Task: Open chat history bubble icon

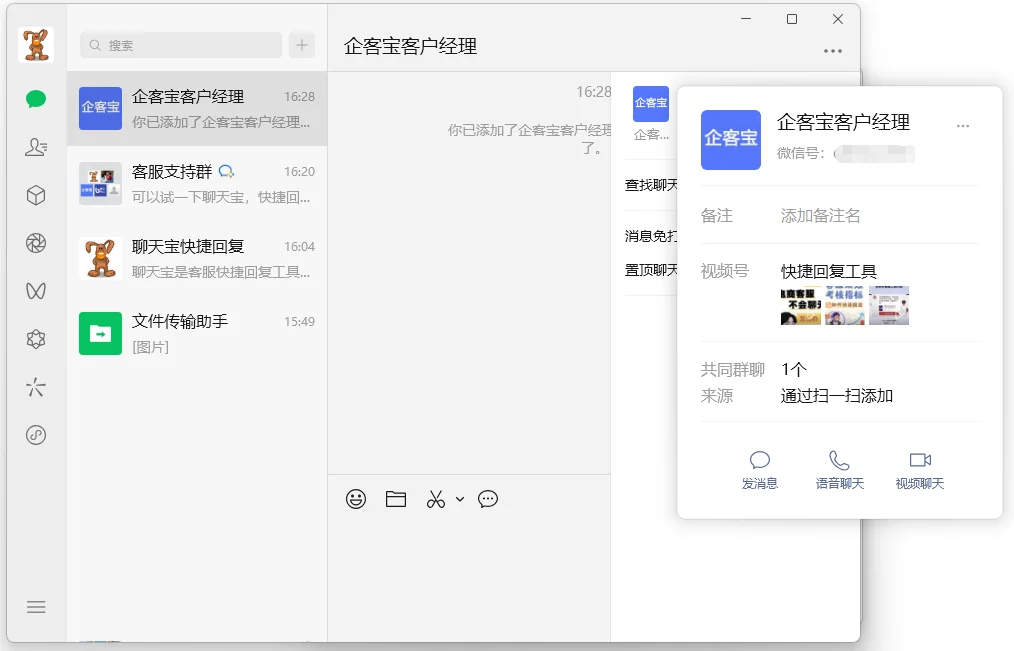Action: pyautogui.click(x=488, y=499)
